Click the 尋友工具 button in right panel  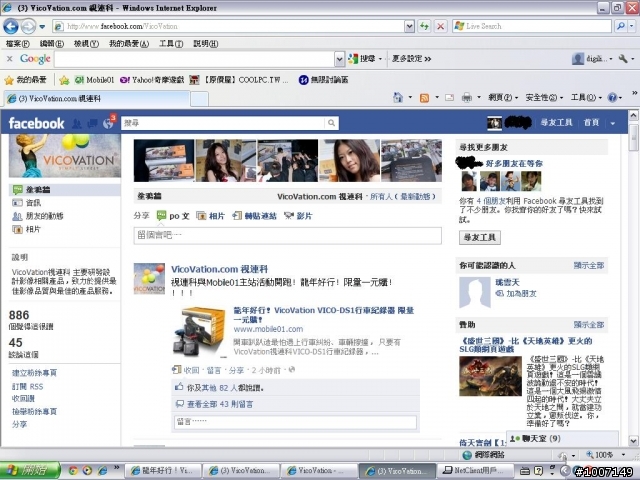click(480, 237)
